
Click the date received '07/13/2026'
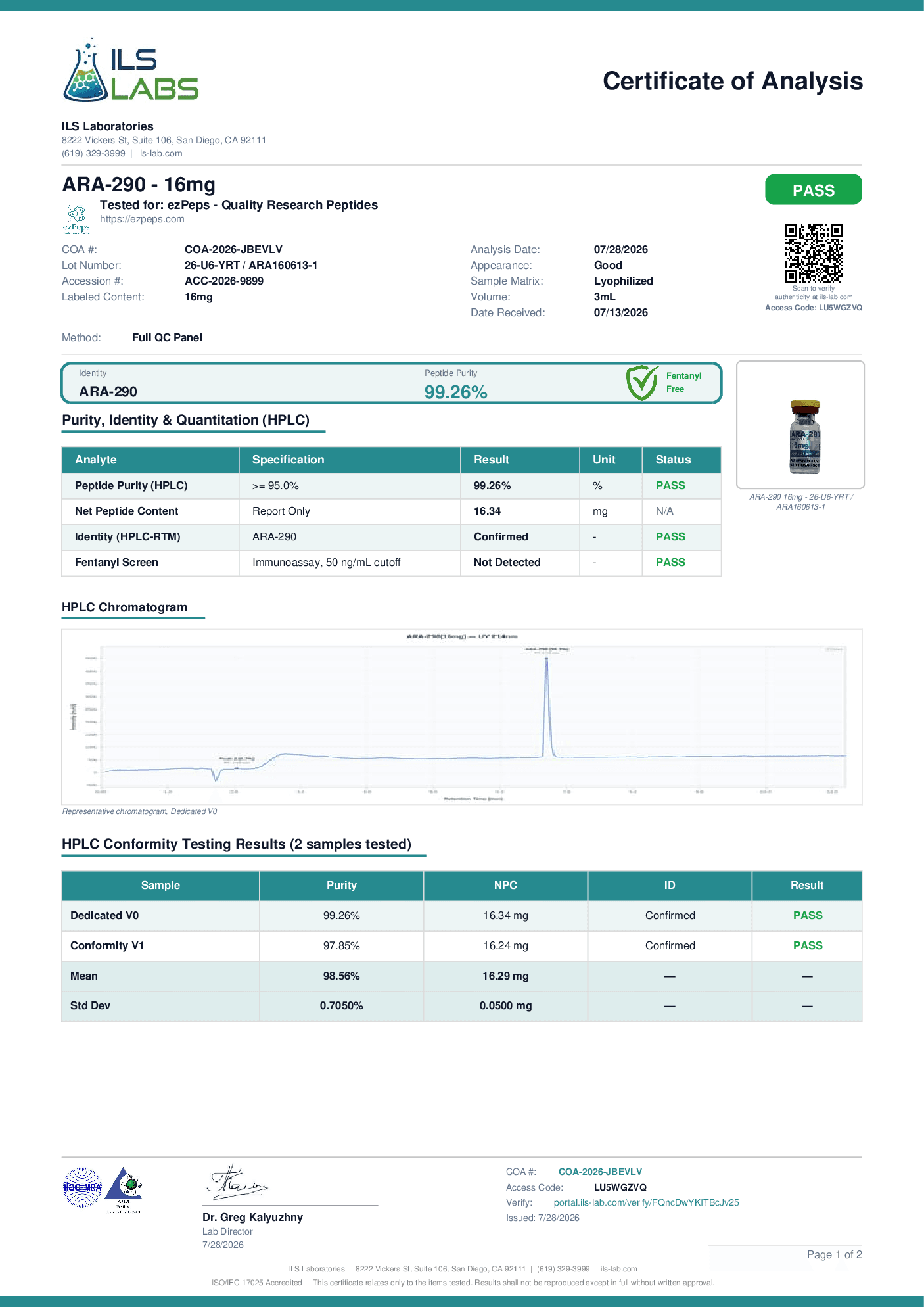[621, 312]
